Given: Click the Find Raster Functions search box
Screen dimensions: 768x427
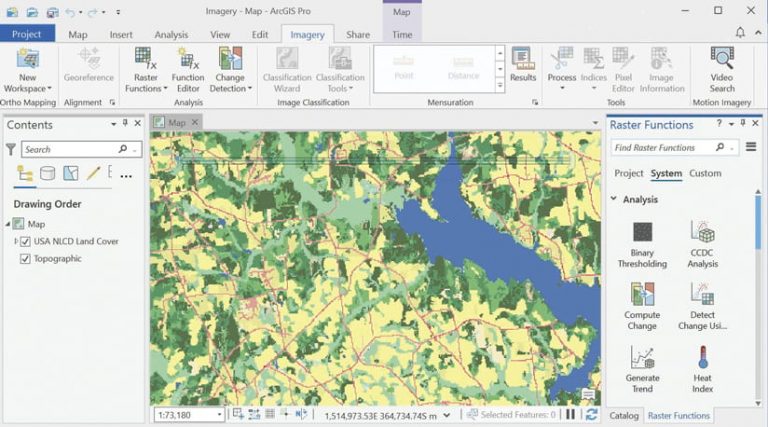Looking at the screenshot, I should 664,147.
